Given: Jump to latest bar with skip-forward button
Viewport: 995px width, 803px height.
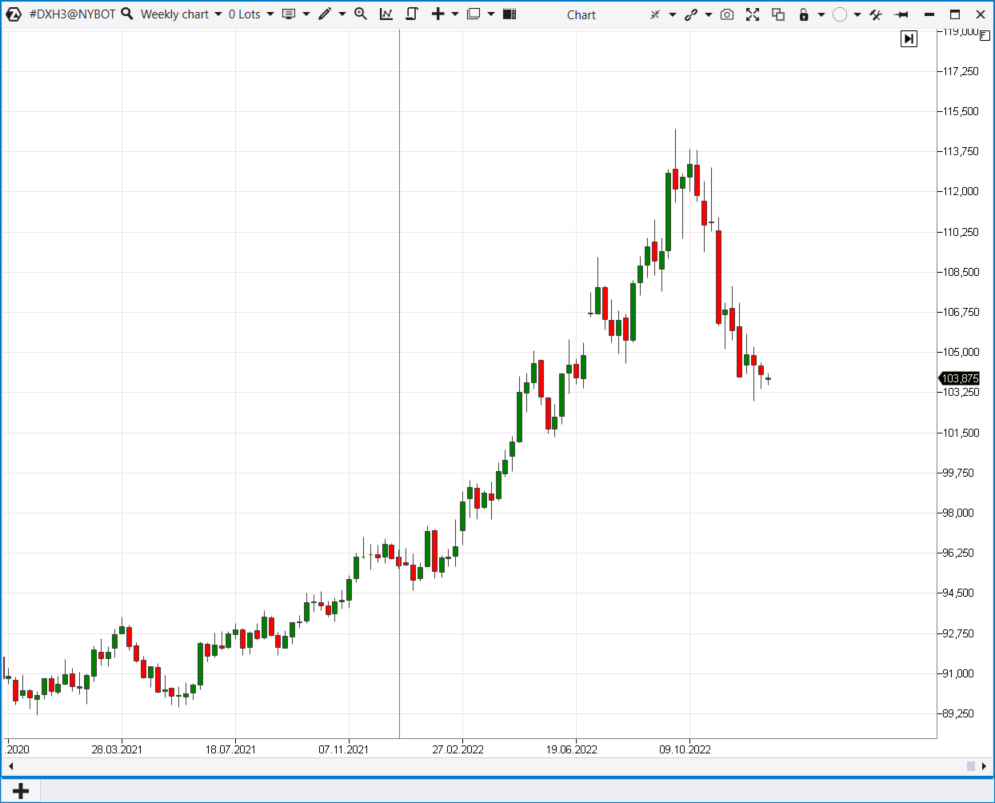Looking at the screenshot, I should 908,39.
